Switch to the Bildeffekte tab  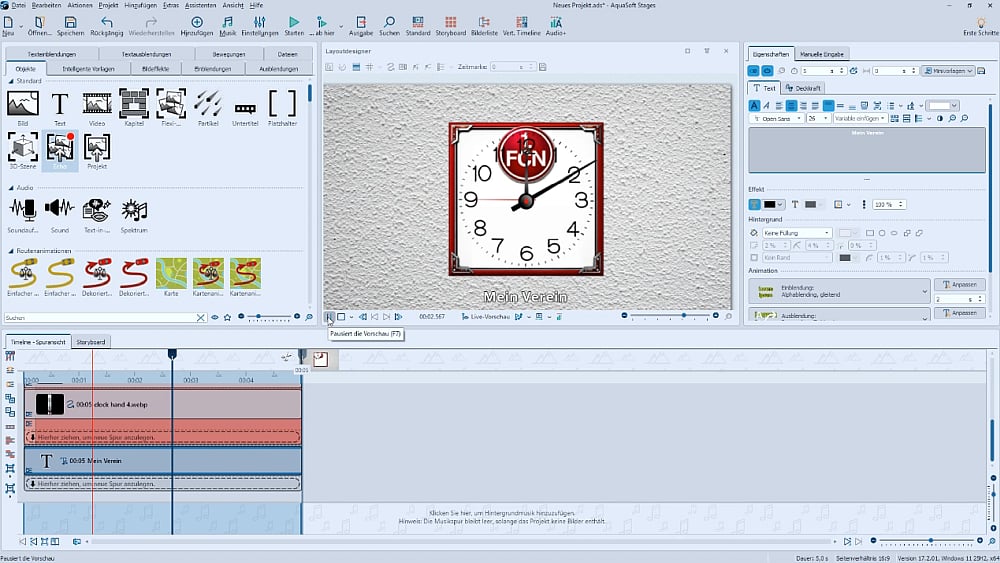pyautogui.click(x=156, y=69)
